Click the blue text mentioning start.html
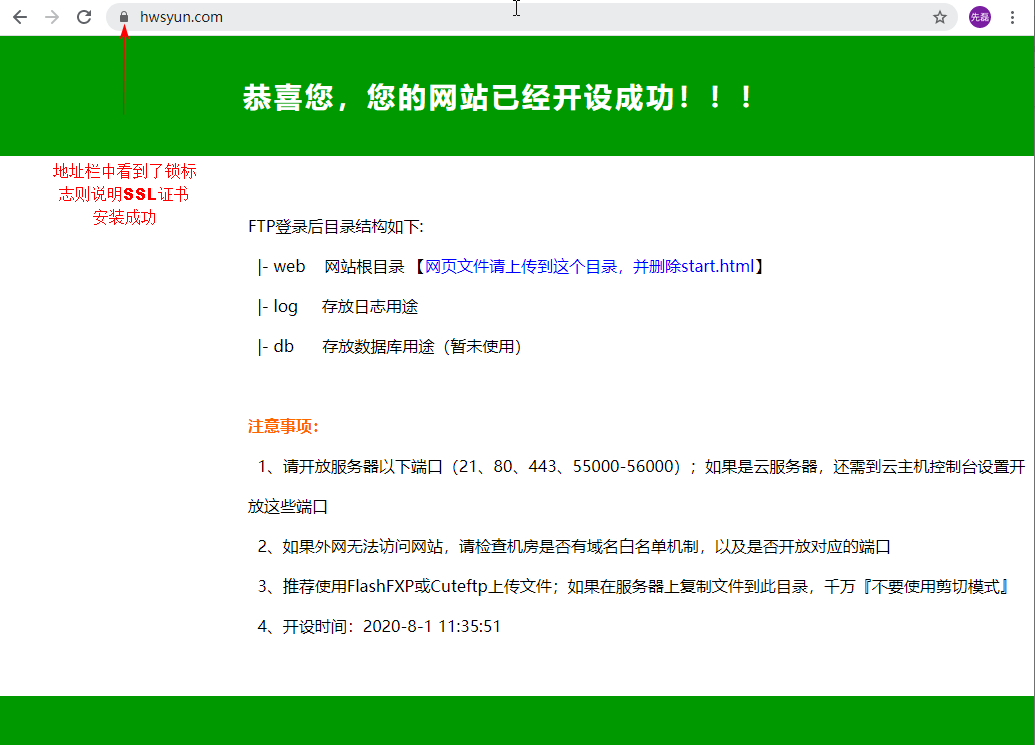Image resolution: width=1035 pixels, height=745 pixels. (x=589, y=267)
